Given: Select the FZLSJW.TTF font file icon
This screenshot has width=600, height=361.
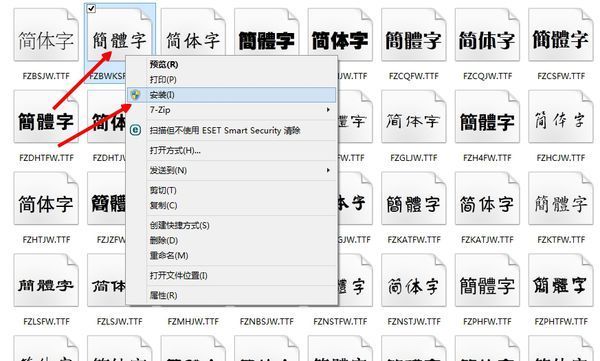Looking at the screenshot, I should click(106, 280).
